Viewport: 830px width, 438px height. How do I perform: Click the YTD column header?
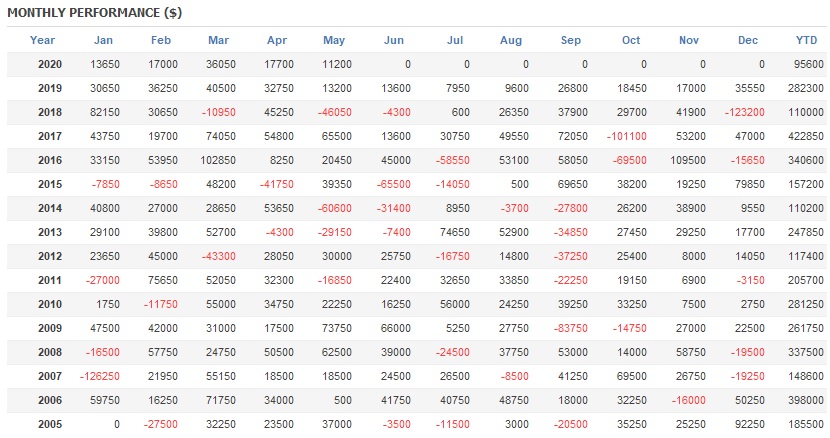coord(806,40)
